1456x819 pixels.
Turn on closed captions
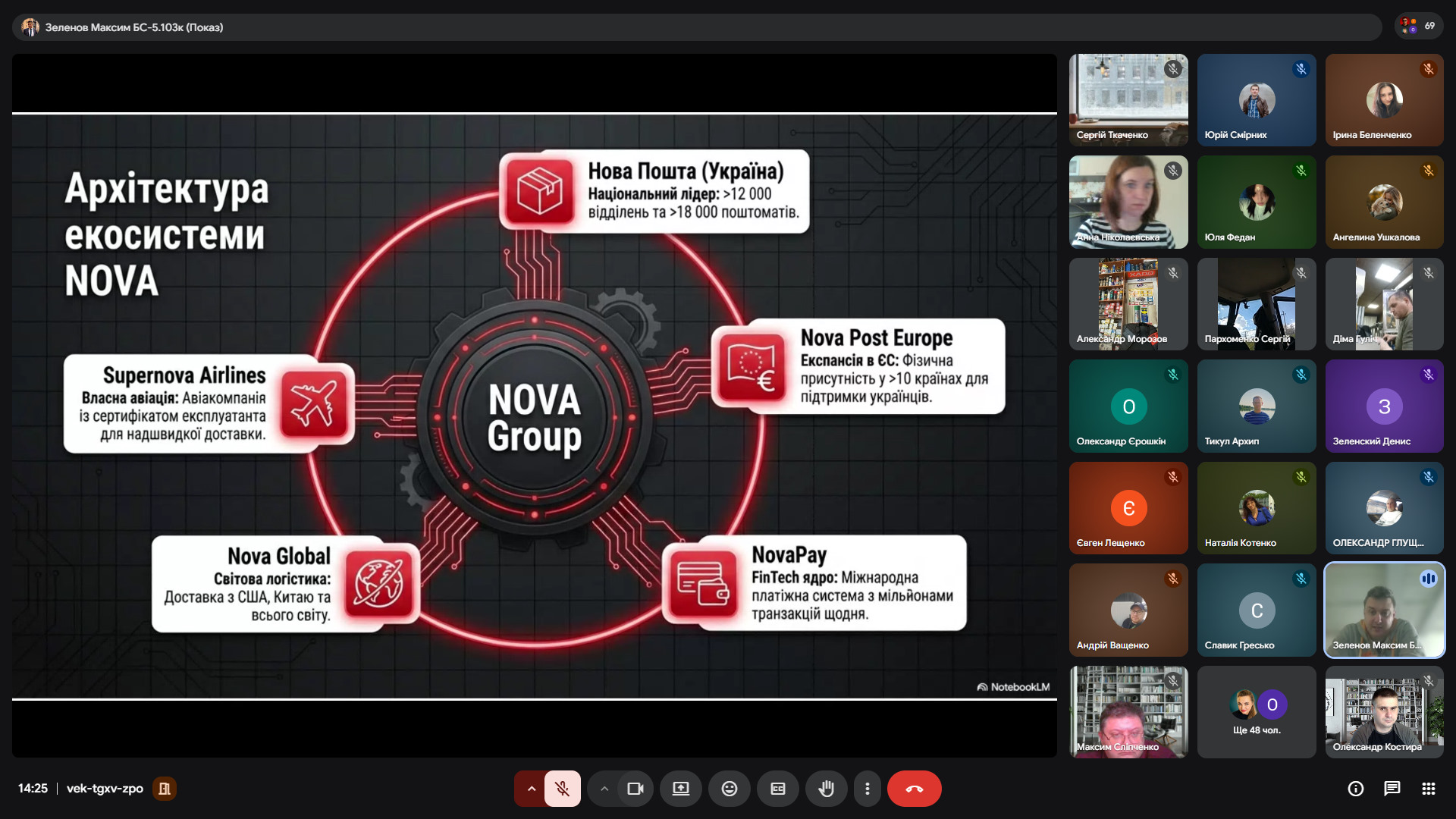coord(777,789)
